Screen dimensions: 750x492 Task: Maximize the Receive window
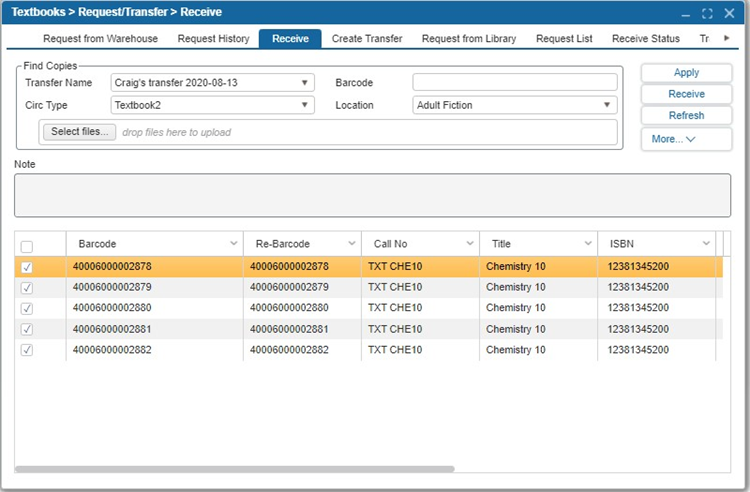click(707, 14)
